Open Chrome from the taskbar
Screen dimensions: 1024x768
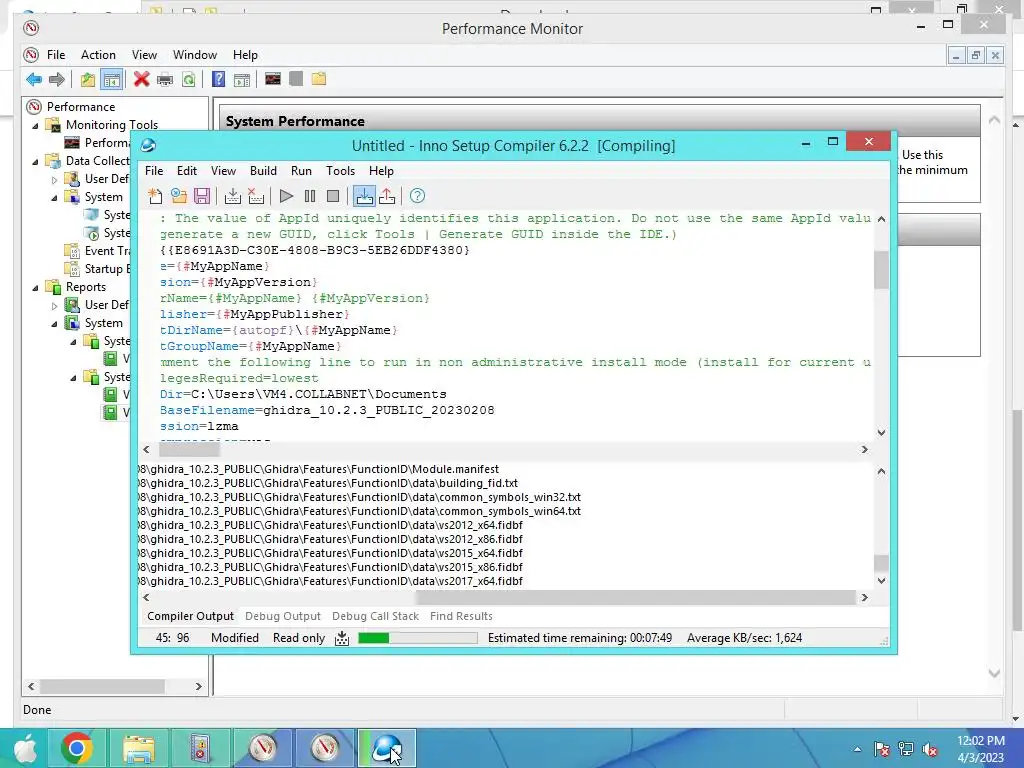76,748
